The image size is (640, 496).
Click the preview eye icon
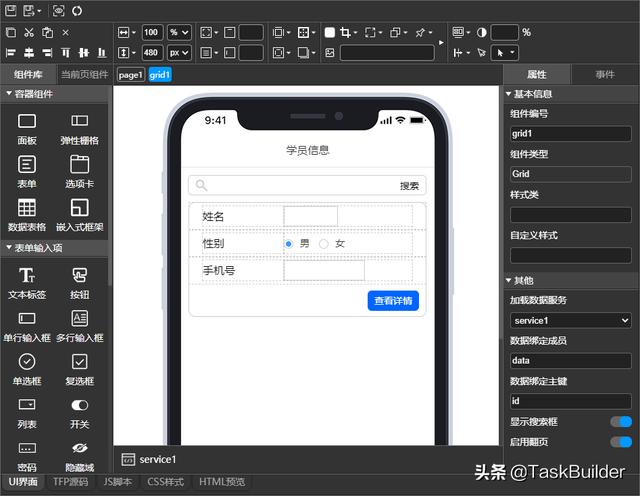click(x=58, y=11)
